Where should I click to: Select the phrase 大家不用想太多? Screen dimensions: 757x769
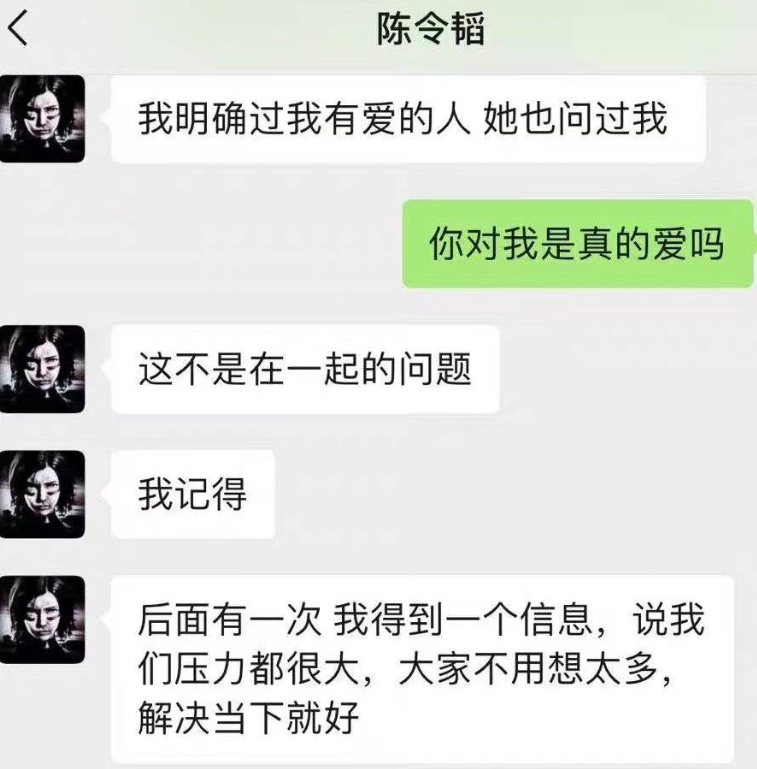point(528,669)
